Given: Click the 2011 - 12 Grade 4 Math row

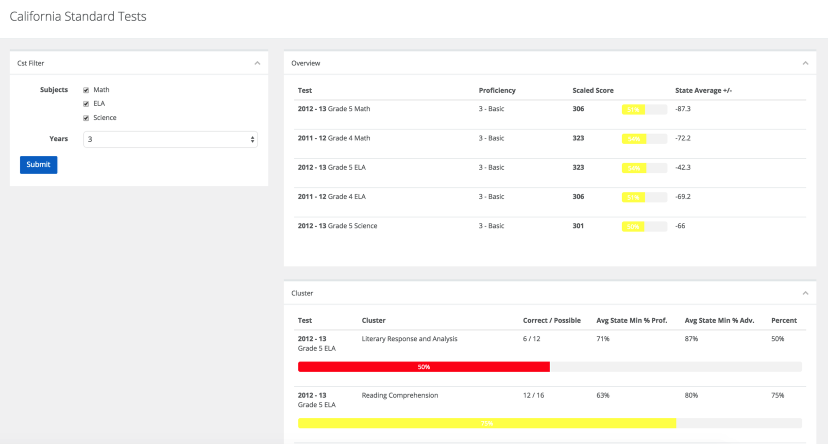Looking at the screenshot, I should click(x=550, y=144).
